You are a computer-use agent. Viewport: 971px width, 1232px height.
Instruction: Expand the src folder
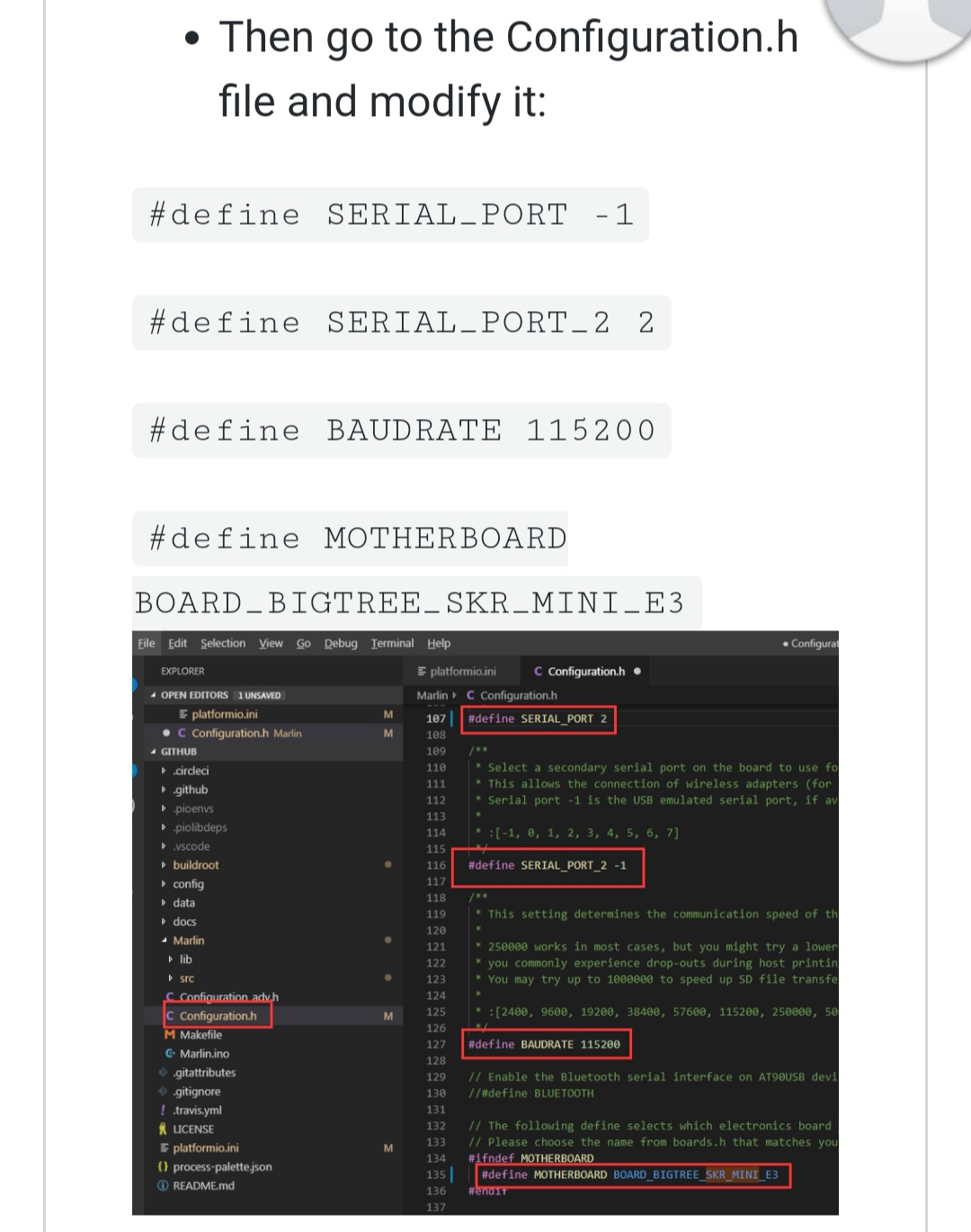coord(171,979)
